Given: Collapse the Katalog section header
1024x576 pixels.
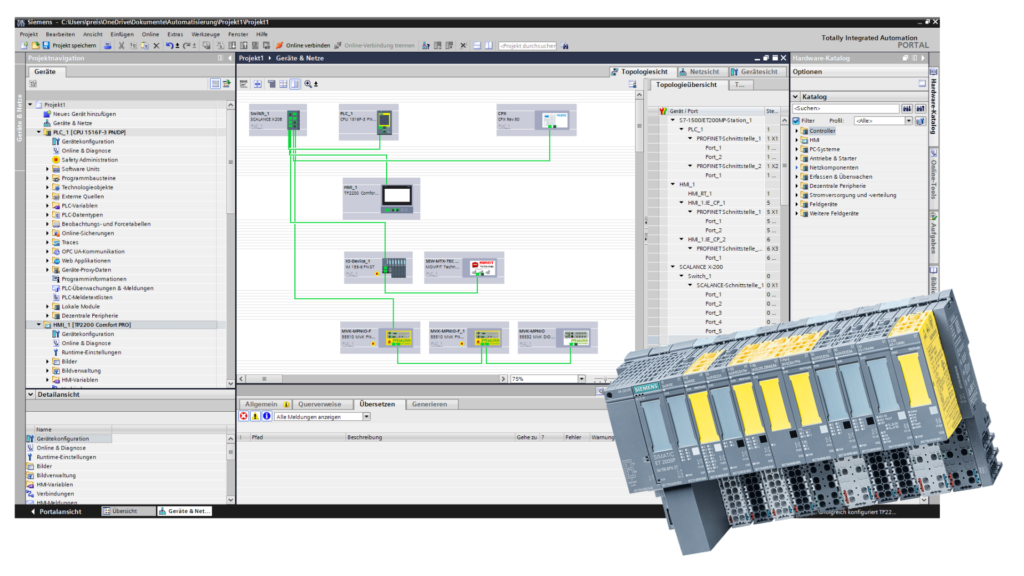Looking at the screenshot, I should tap(797, 96).
